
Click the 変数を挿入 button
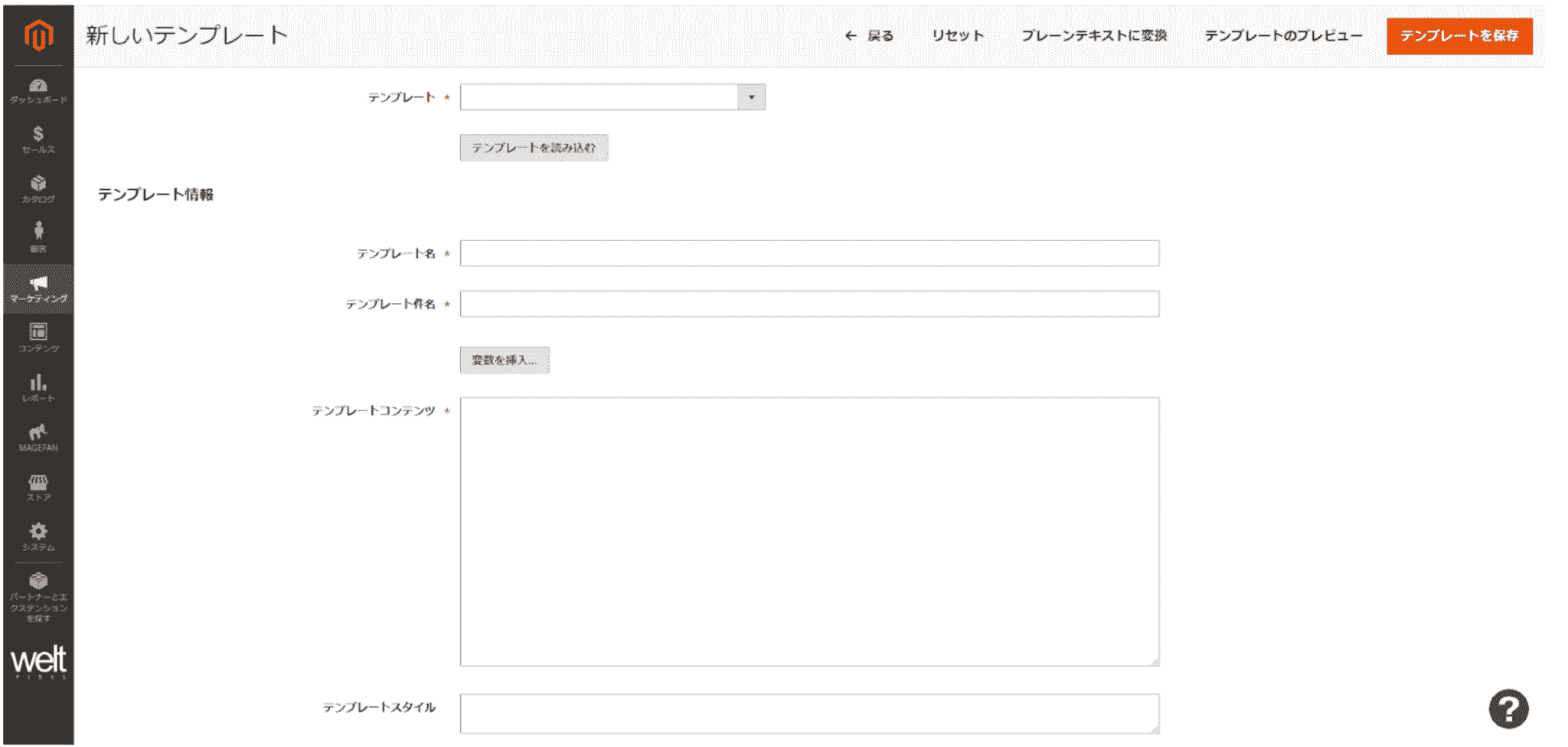504,359
